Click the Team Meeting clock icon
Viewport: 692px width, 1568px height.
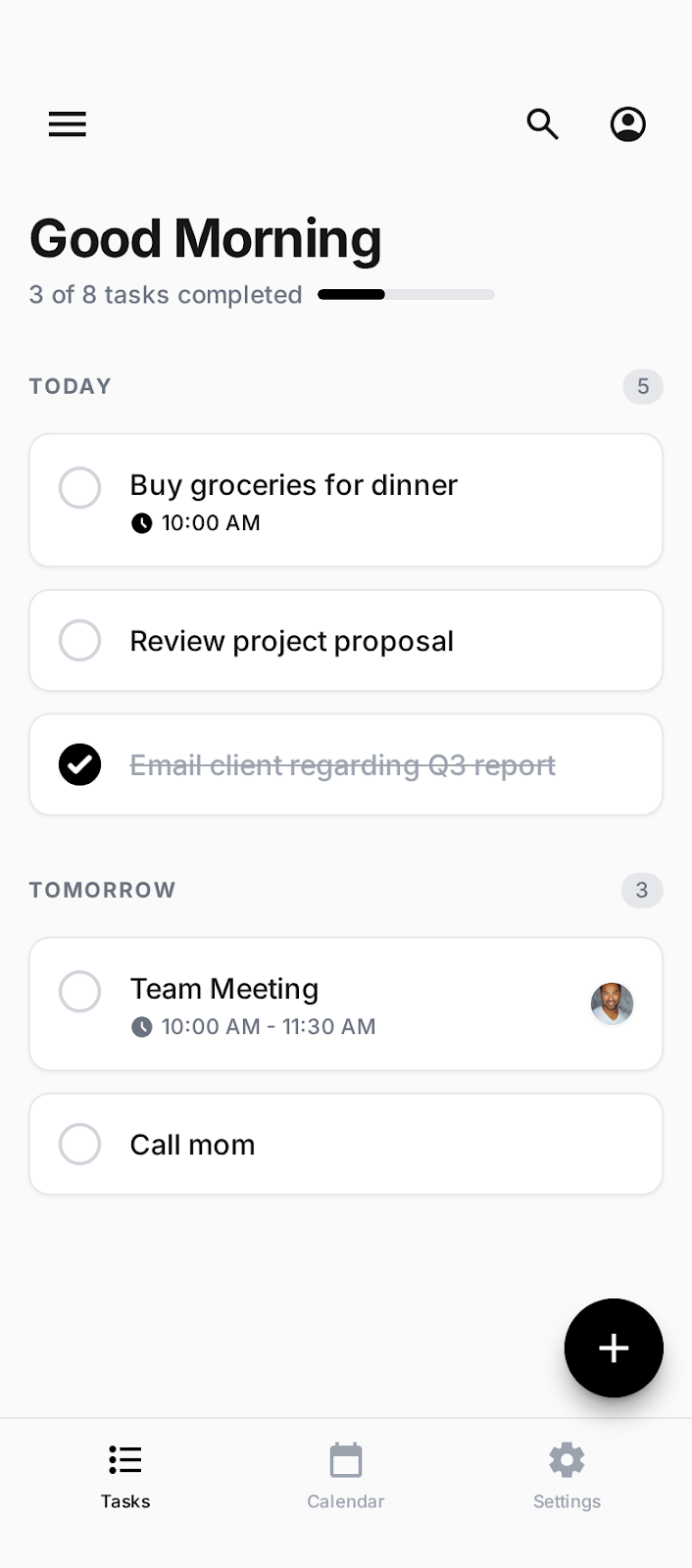point(142,1027)
